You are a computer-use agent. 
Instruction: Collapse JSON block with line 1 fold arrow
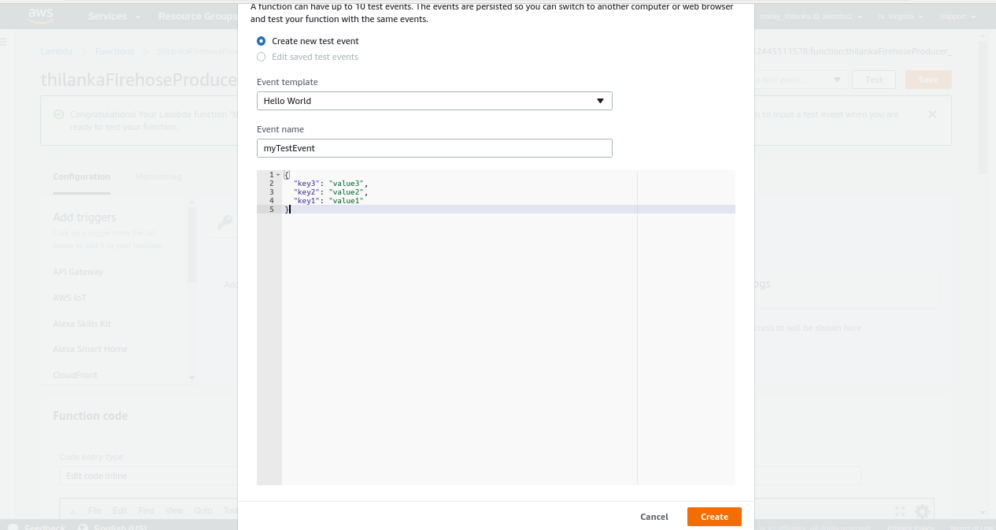(x=277, y=175)
